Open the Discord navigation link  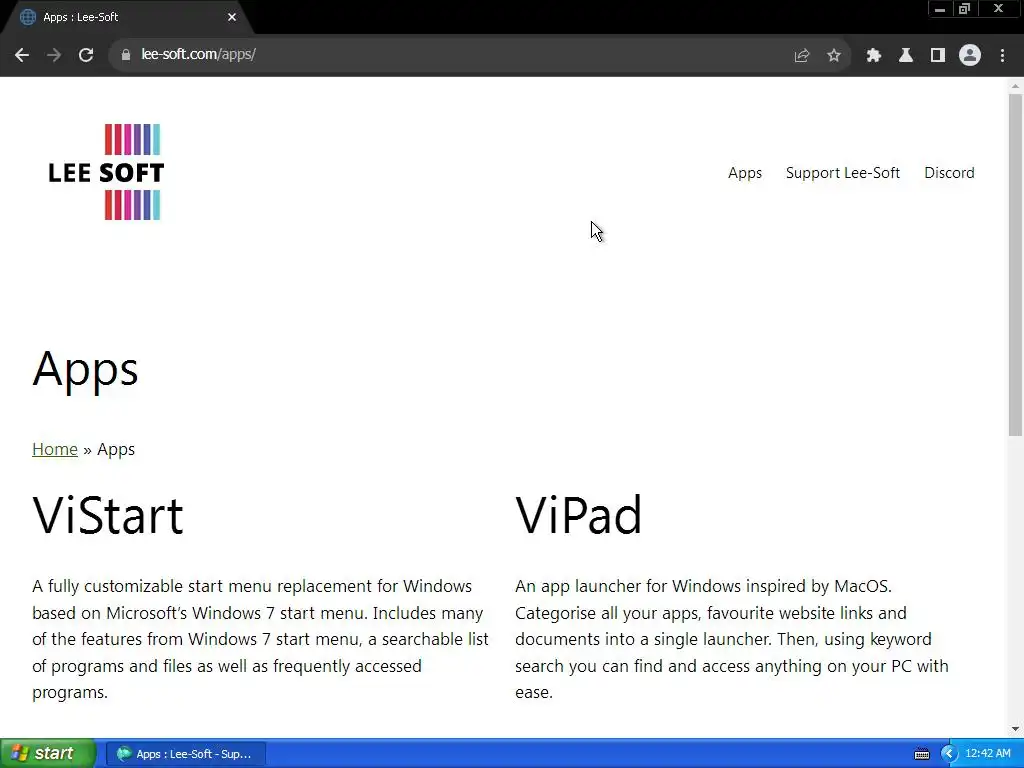pos(949,172)
